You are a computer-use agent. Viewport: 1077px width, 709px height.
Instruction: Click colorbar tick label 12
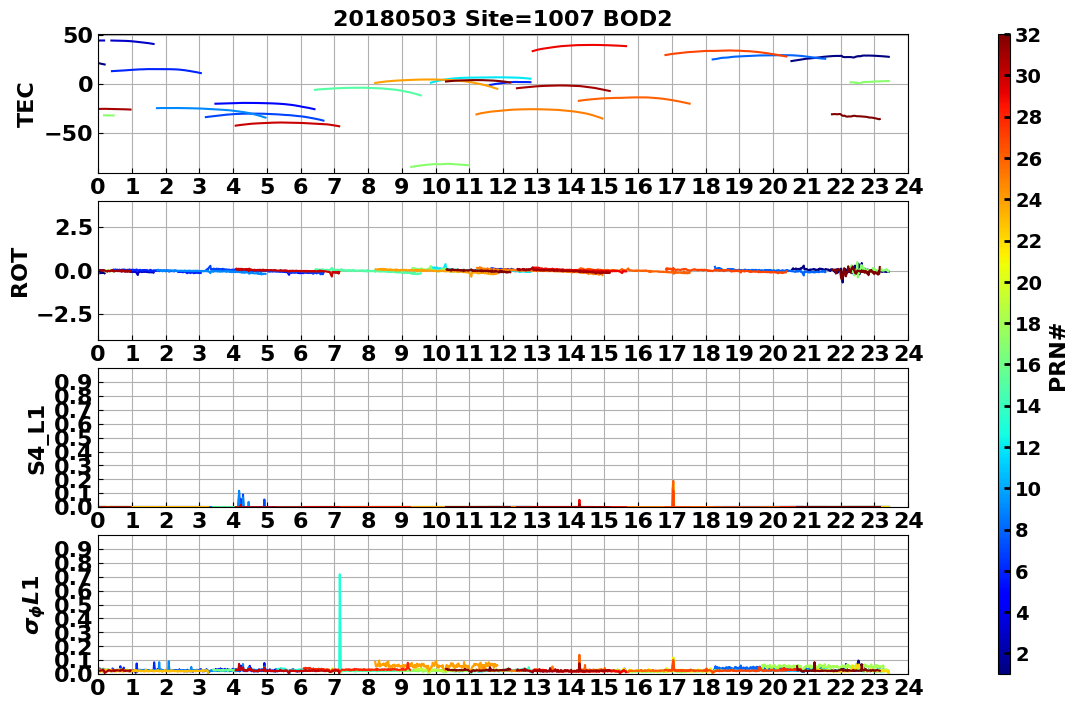(x=1028, y=447)
